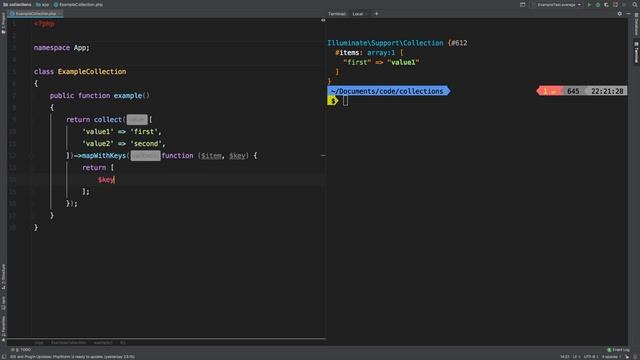
Task: Run with coverage icon in toolbar
Action: pos(607,4)
